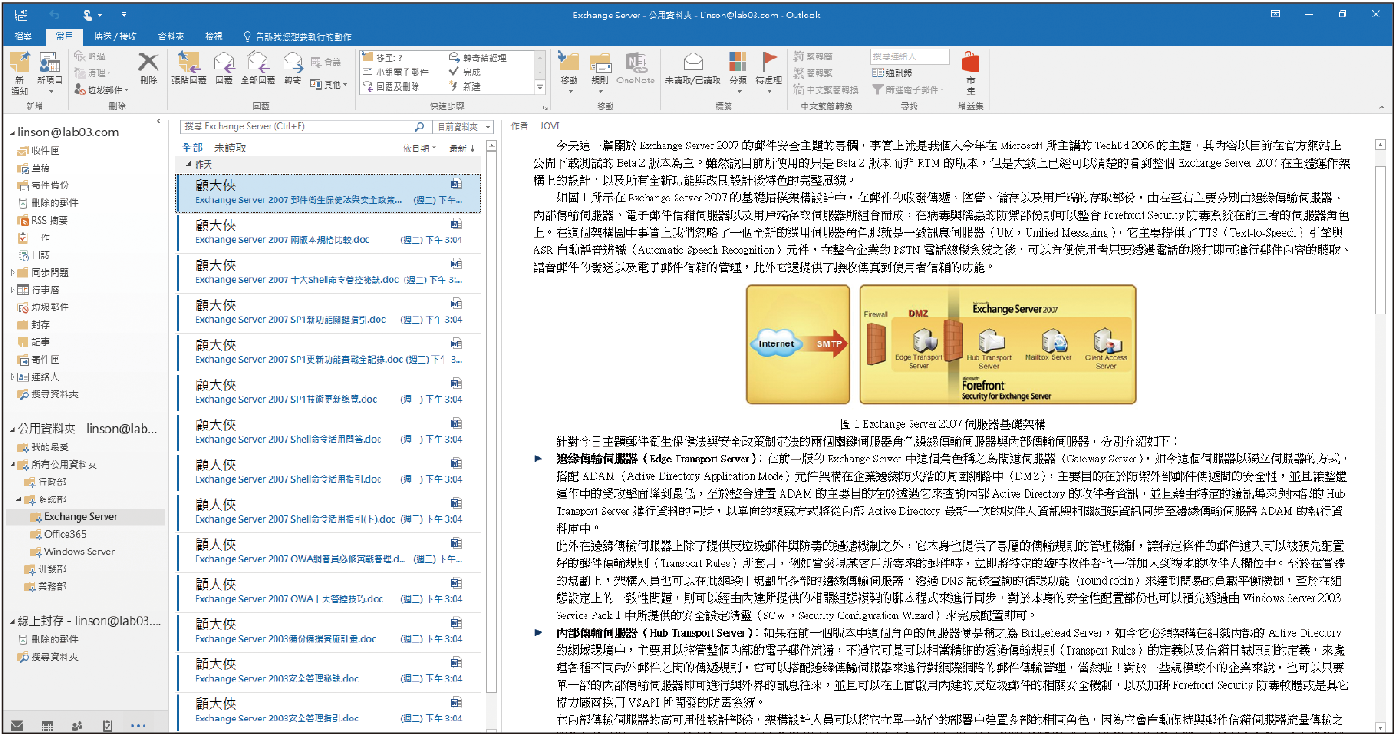1397x738 pixels.
Task: Open message 'Exchange Server 2007 兩版本規格比較.doc'
Action: click(x=328, y=233)
